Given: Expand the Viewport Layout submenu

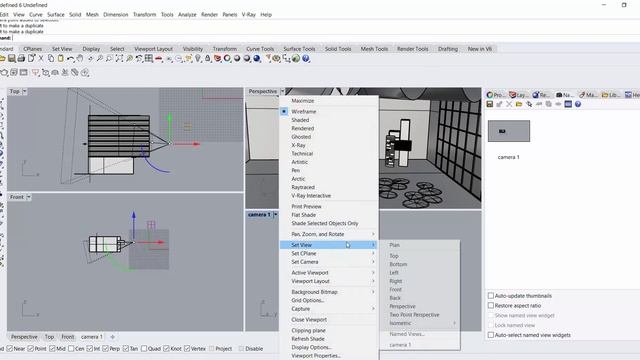Looking at the screenshot, I should 328,281.
